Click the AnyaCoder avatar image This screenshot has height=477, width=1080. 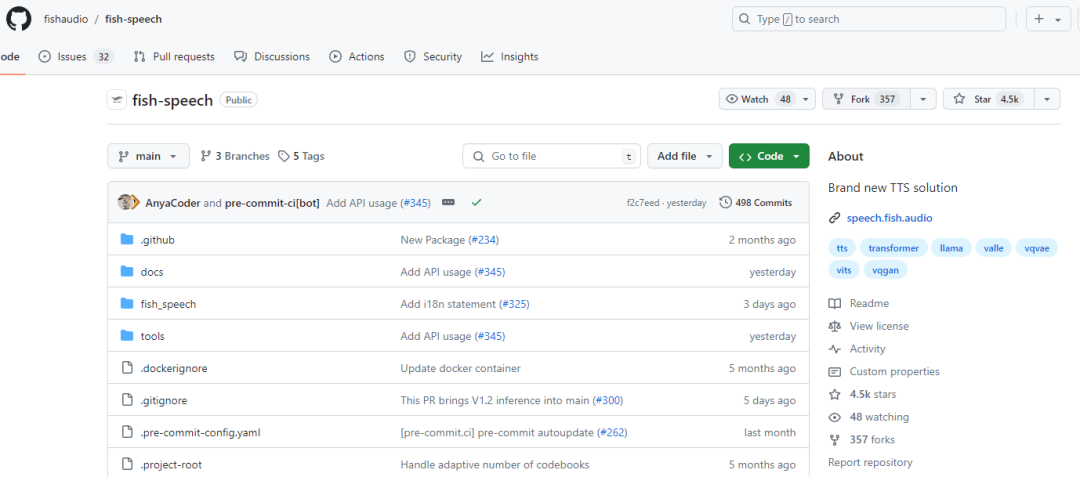coord(125,202)
